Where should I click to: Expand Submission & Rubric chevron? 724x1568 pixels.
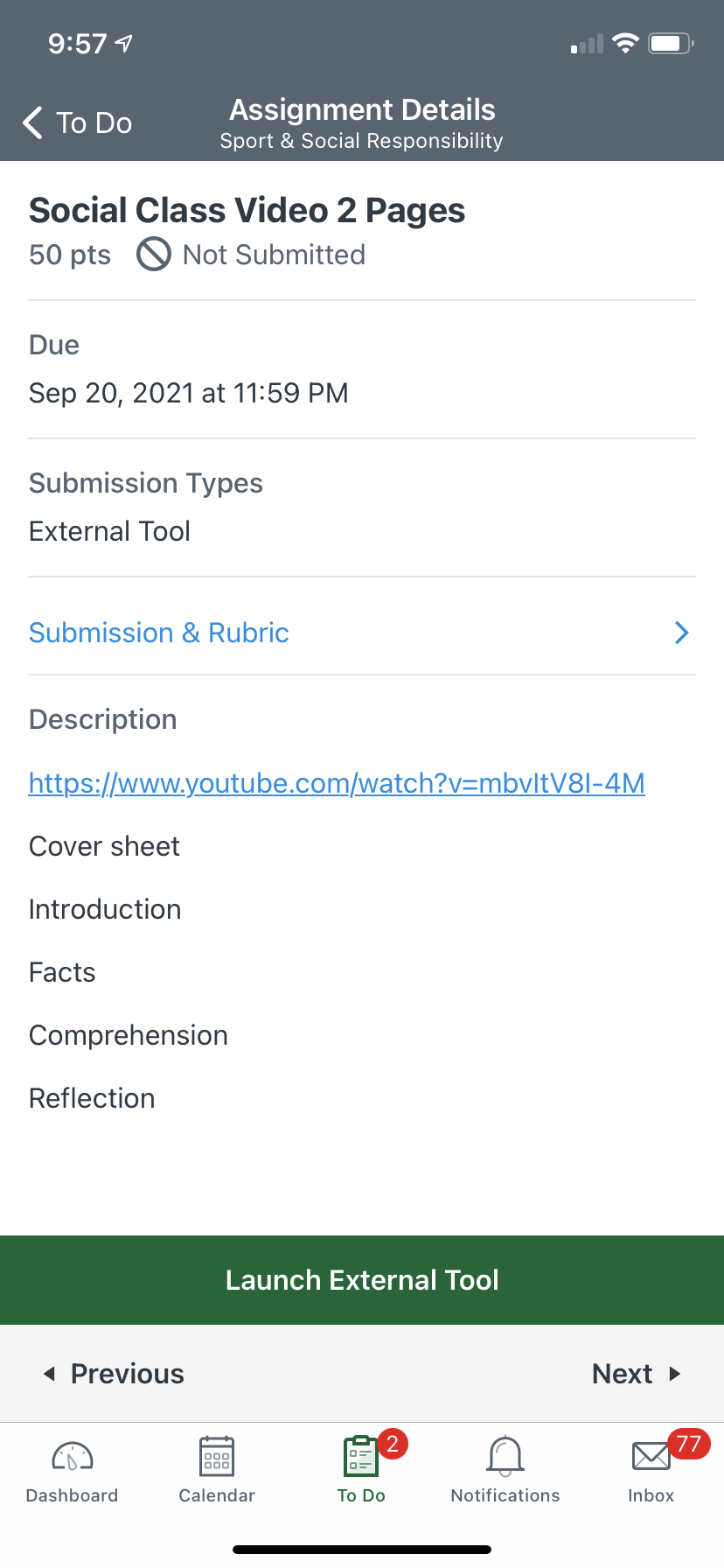pos(682,633)
